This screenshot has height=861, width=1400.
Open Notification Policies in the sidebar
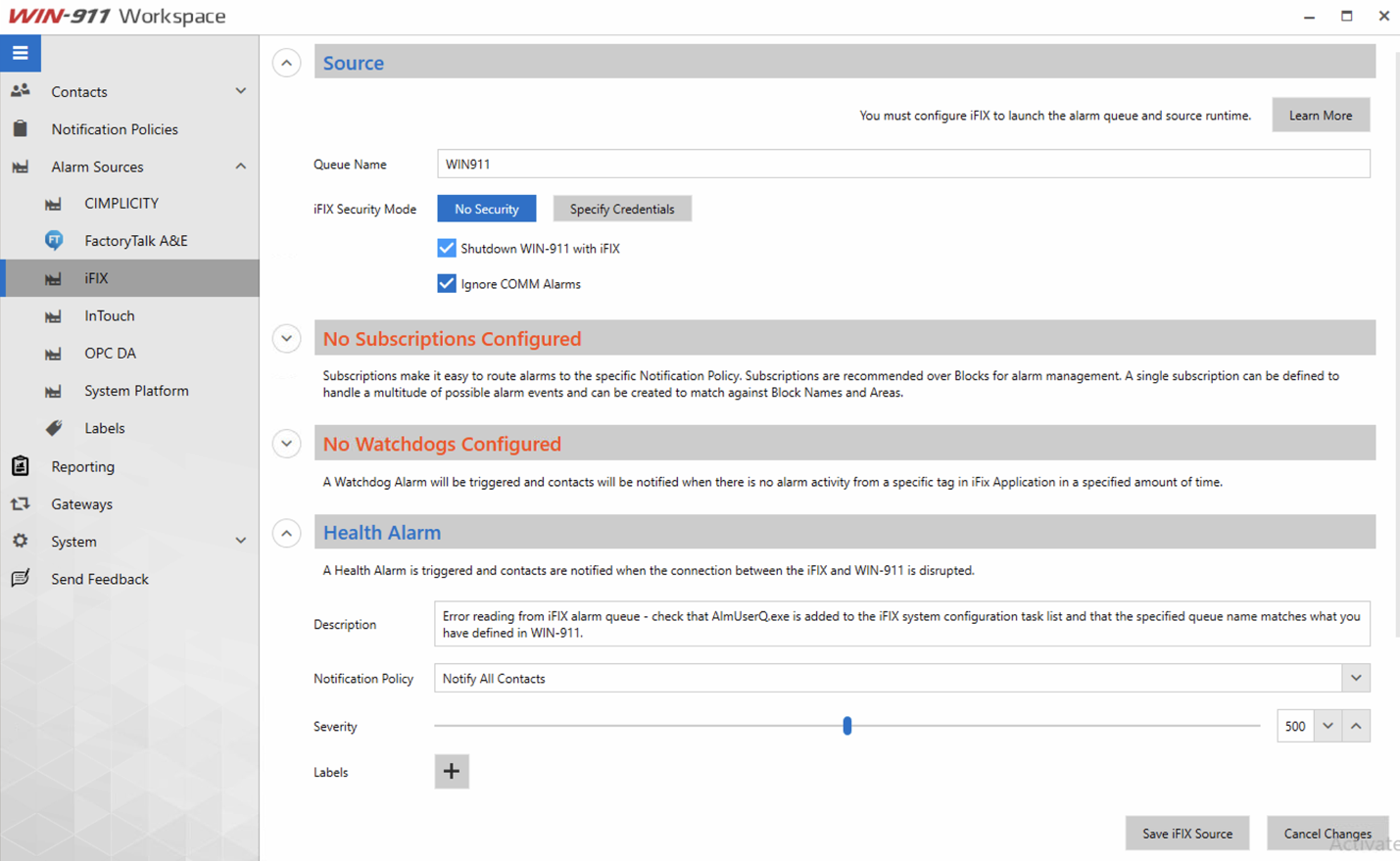click(x=115, y=129)
